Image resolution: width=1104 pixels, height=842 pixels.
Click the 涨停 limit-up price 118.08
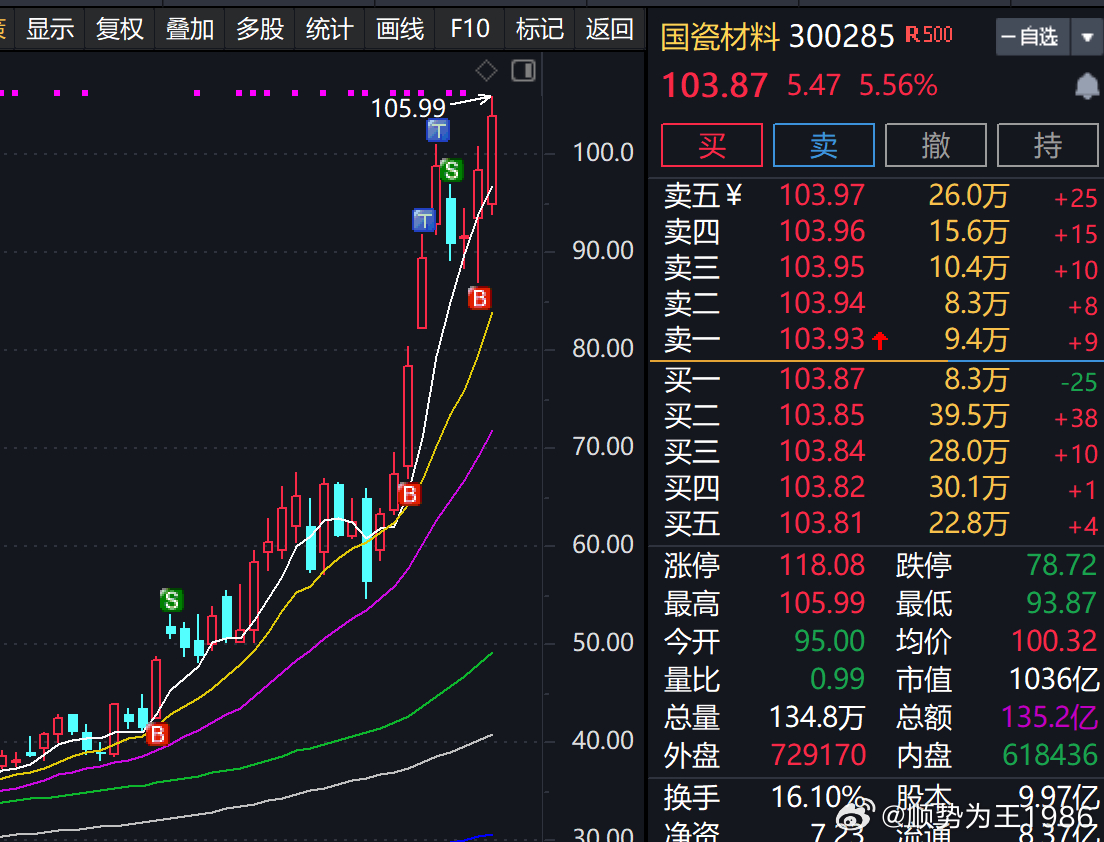[822, 565]
